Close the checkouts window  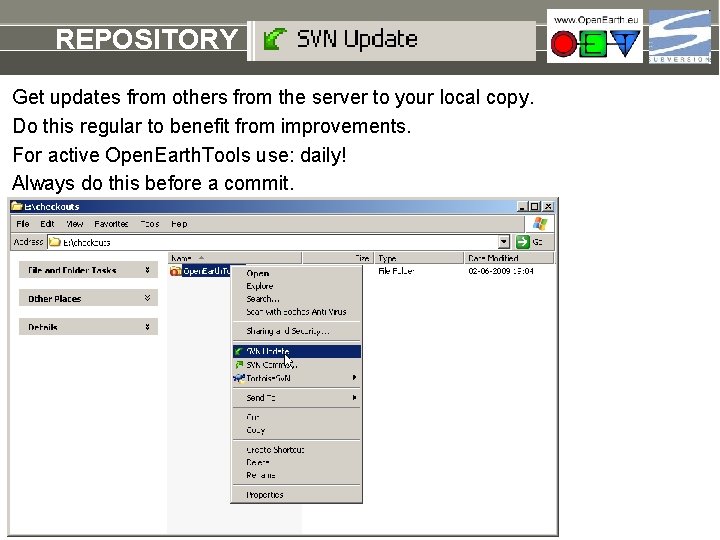pyautogui.click(x=548, y=207)
